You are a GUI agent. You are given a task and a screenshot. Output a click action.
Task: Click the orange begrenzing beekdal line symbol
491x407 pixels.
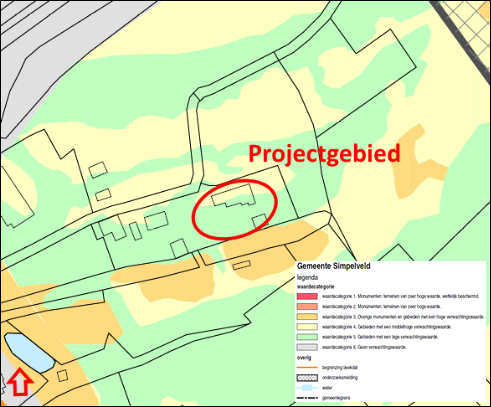pyautogui.click(x=307, y=368)
